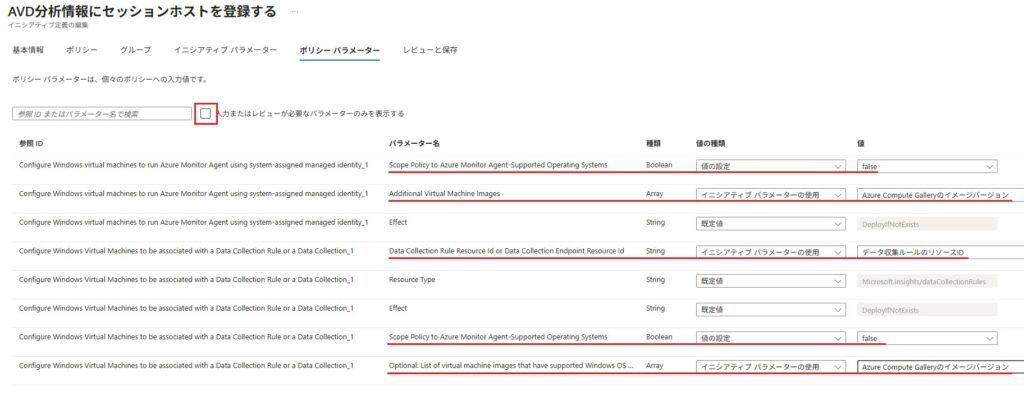Expand value type dropdown for Additional Virtual Machine Images
This screenshot has height=400, width=1024.
pyautogui.click(x=770, y=195)
